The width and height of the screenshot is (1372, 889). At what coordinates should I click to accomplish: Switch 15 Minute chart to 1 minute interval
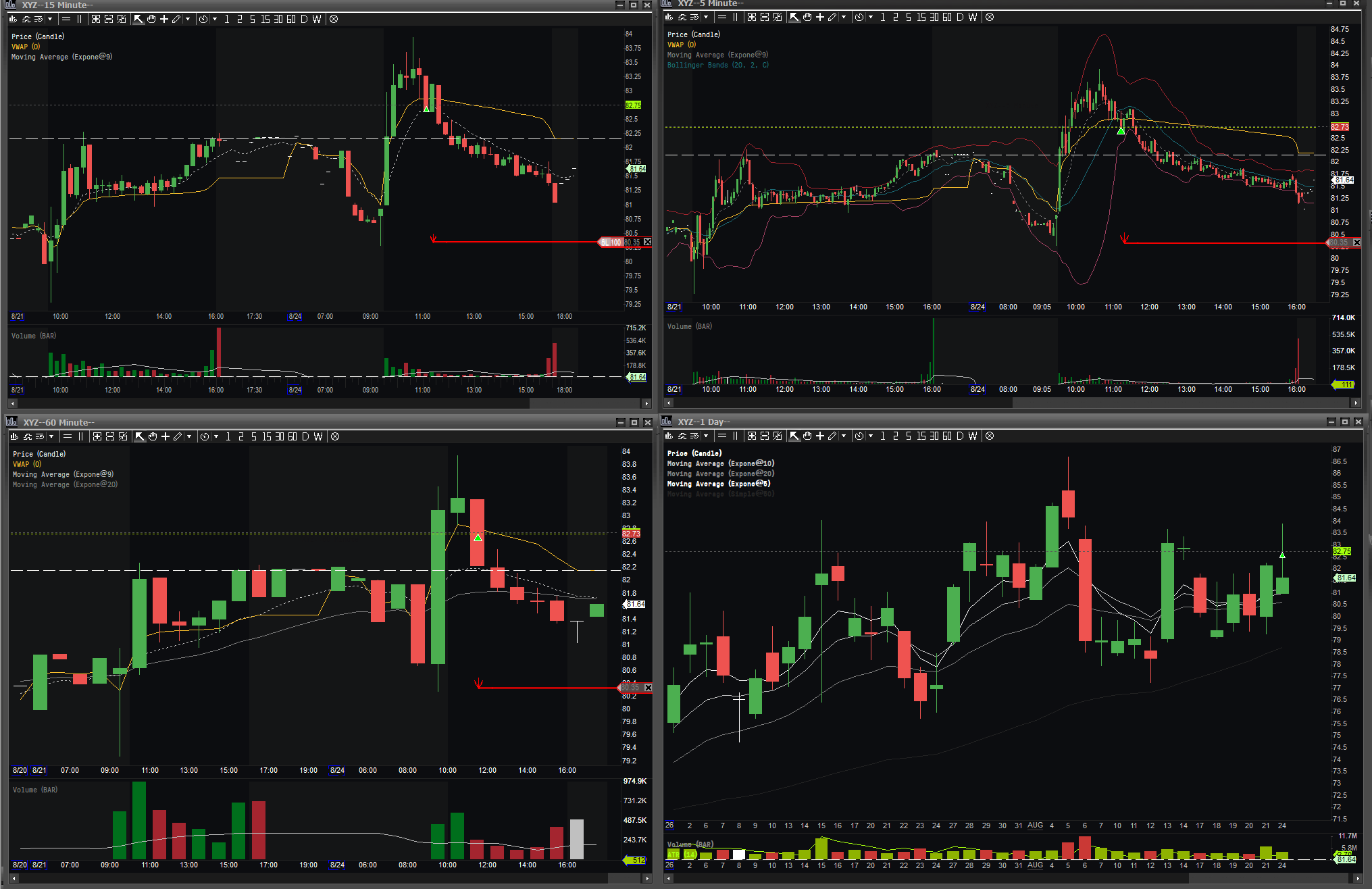pyautogui.click(x=227, y=19)
